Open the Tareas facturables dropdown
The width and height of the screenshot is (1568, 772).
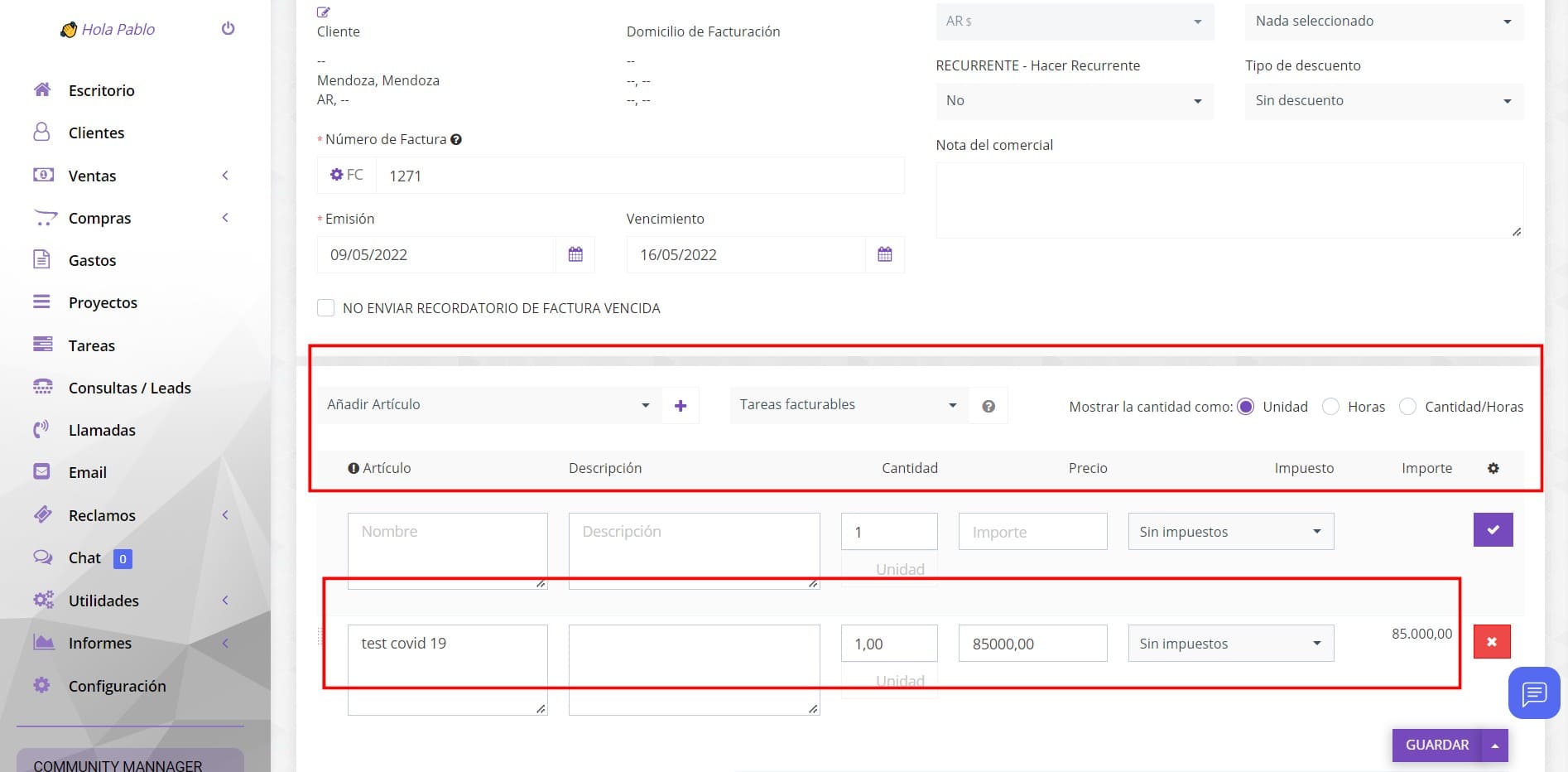pos(849,405)
